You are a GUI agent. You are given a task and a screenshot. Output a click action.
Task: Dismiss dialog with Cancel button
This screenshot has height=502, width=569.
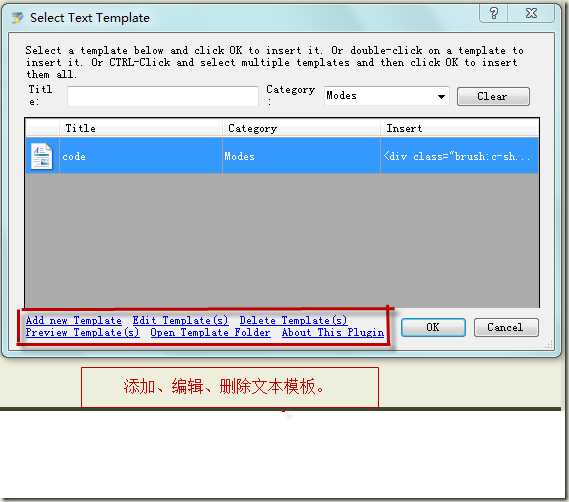(x=506, y=327)
